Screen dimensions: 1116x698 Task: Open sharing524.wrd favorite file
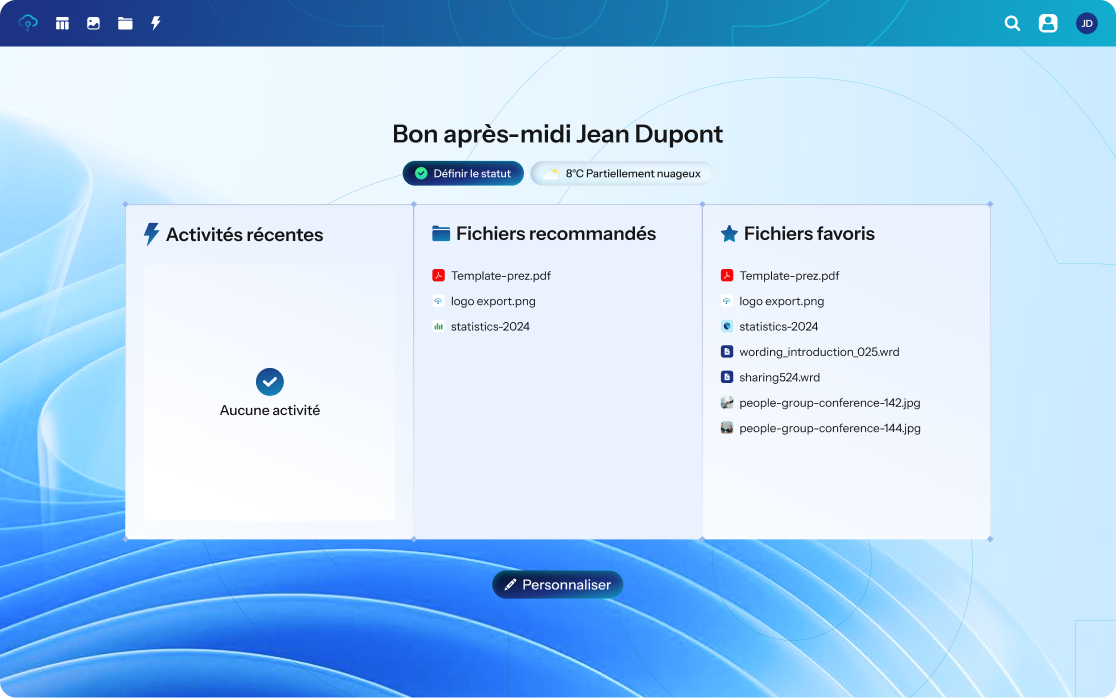pyautogui.click(x=770, y=377)
